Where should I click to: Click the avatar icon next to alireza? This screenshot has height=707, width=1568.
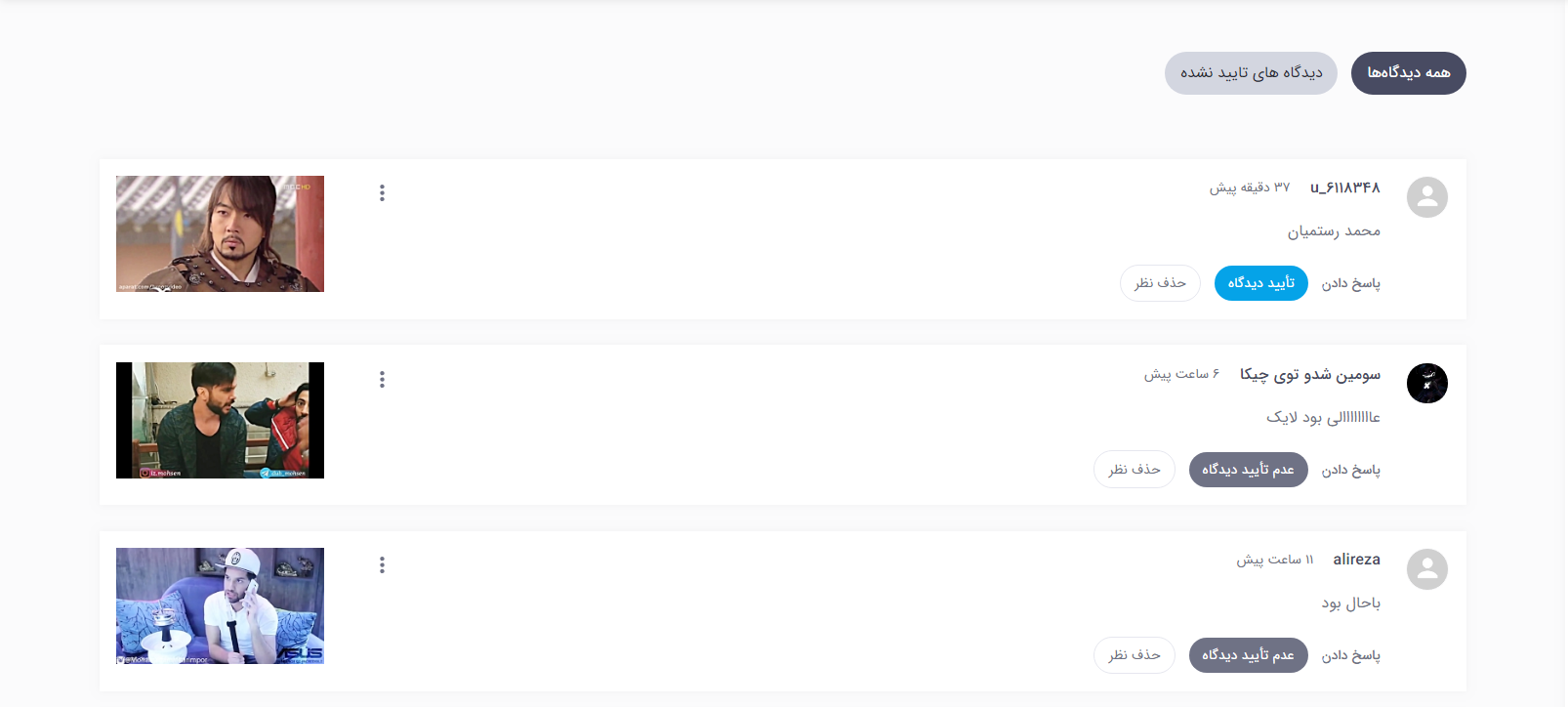(1426, 569)
